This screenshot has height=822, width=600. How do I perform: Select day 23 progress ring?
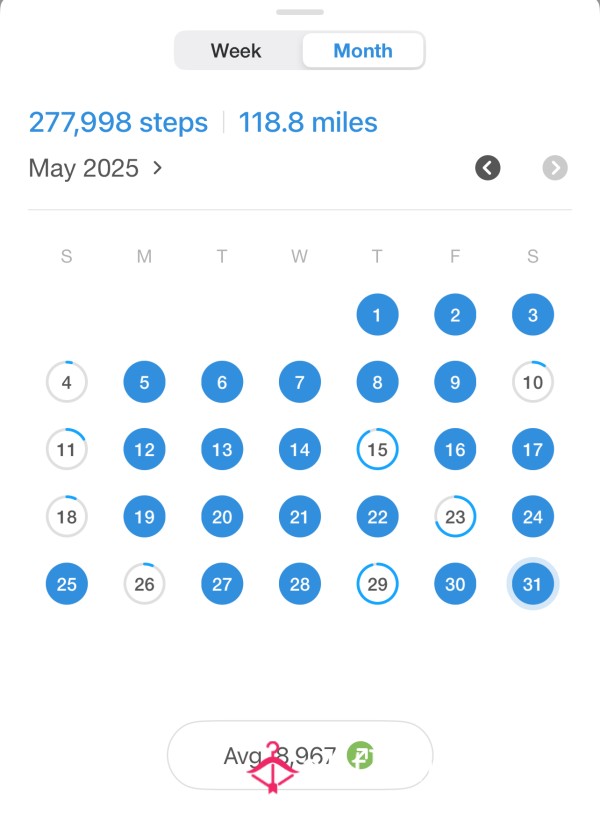455,517
